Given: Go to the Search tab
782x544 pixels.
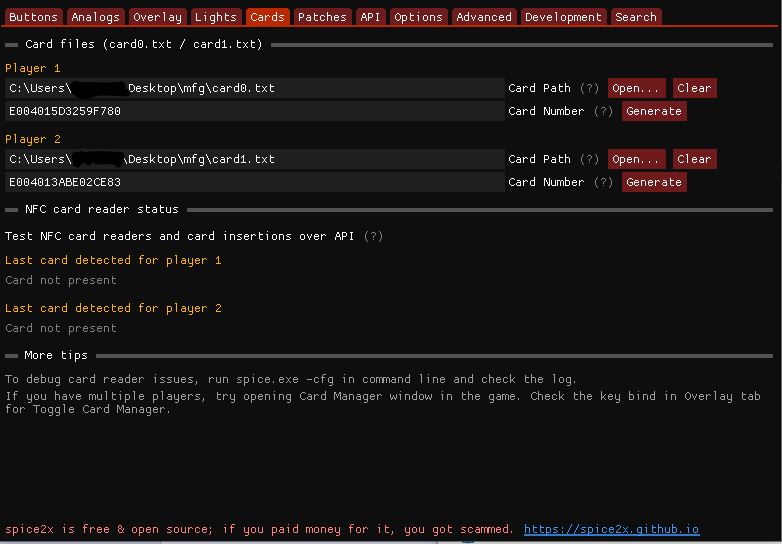Looking at the screenshot, I should click(x=636, y=17).
